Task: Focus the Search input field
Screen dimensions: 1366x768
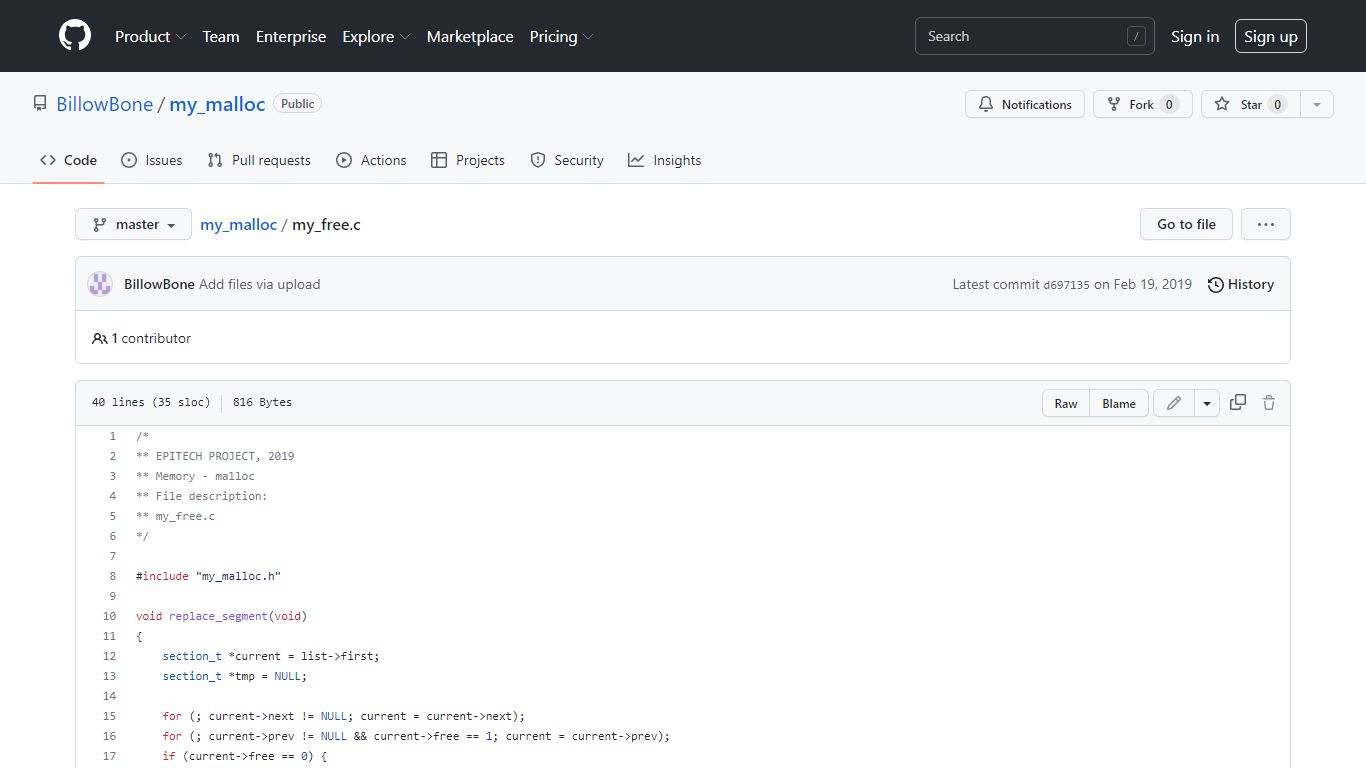Action: point(1035,36)
